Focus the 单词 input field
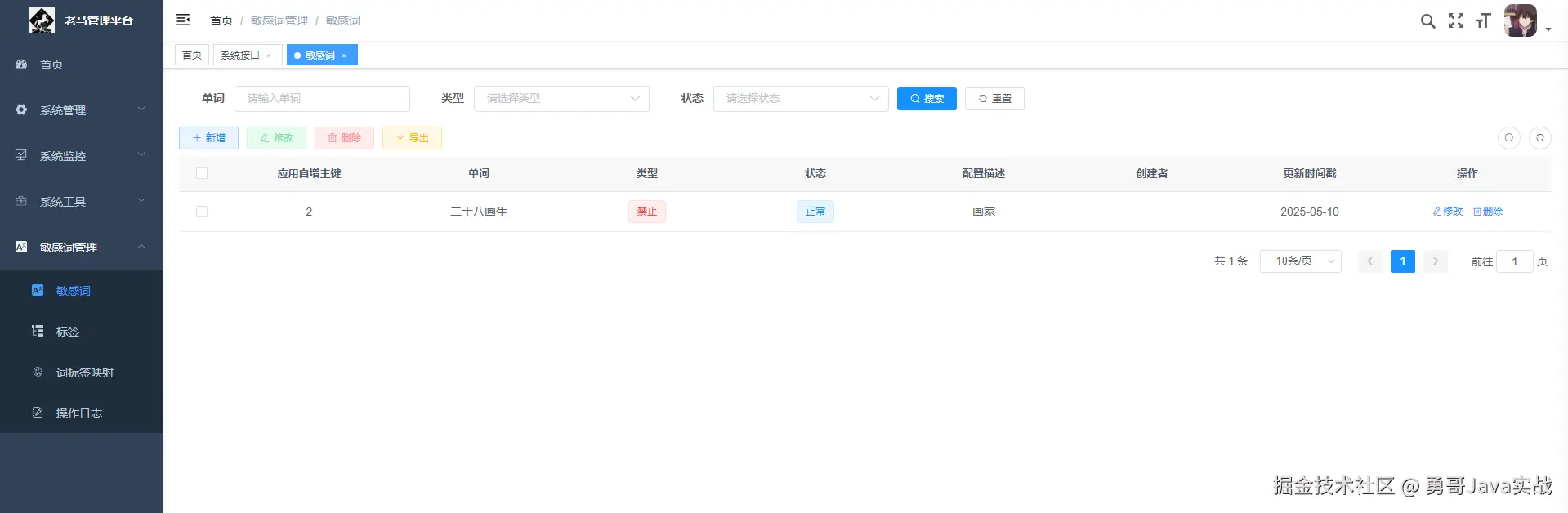 click(322, 99)
